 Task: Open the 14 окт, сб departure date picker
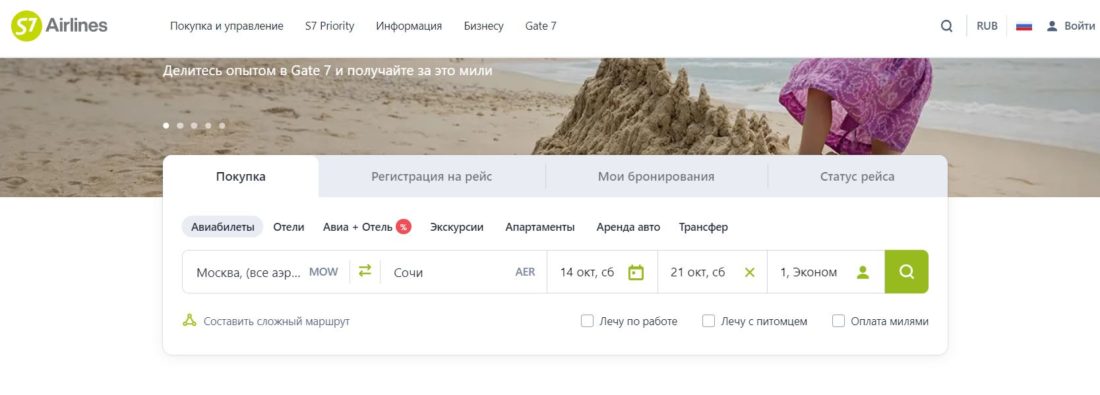tap(602, 272)
